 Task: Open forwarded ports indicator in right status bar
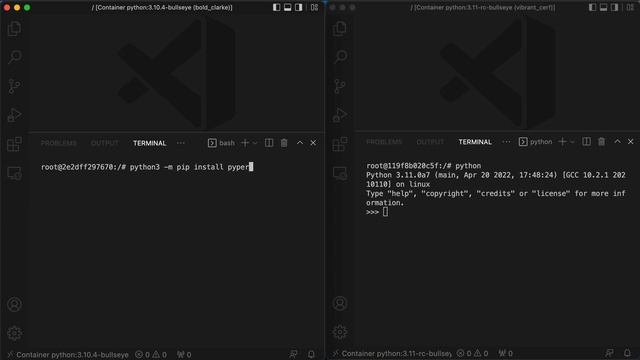[505, 353]
